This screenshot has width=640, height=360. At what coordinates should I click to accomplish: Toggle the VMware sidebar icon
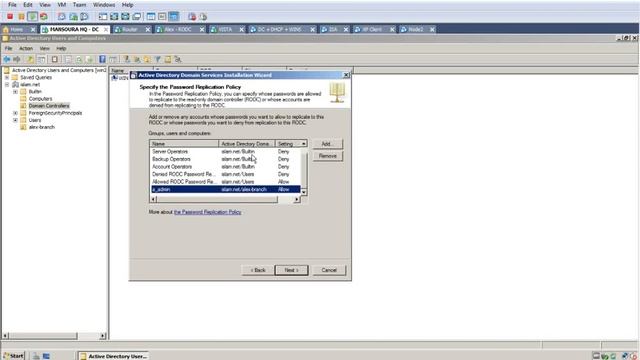click(x=103, y=17)
